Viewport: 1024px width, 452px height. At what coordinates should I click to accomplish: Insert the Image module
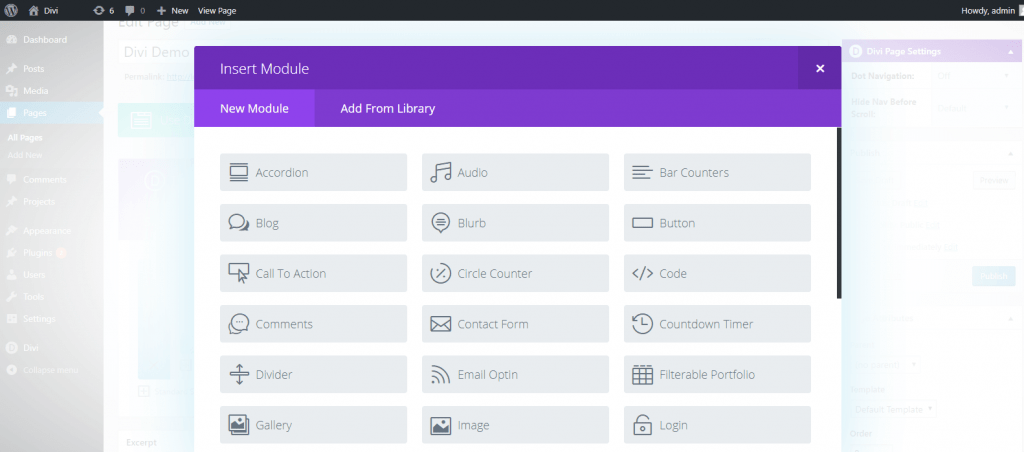pyautogui.click(x=515, y=425)
